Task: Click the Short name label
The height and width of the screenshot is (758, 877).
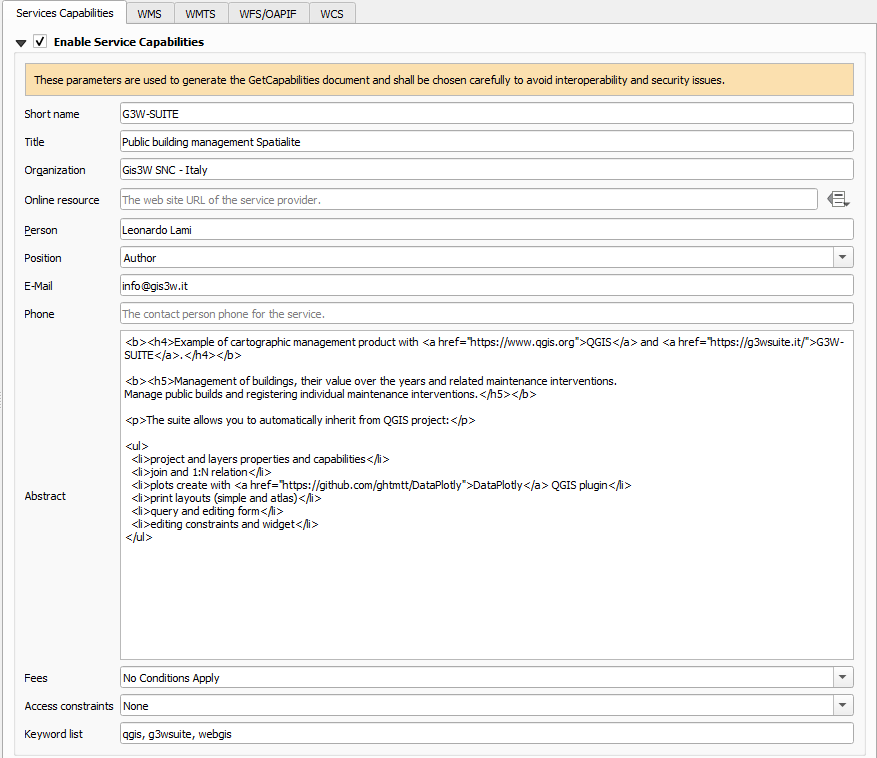Action: [x=51, y=114]
